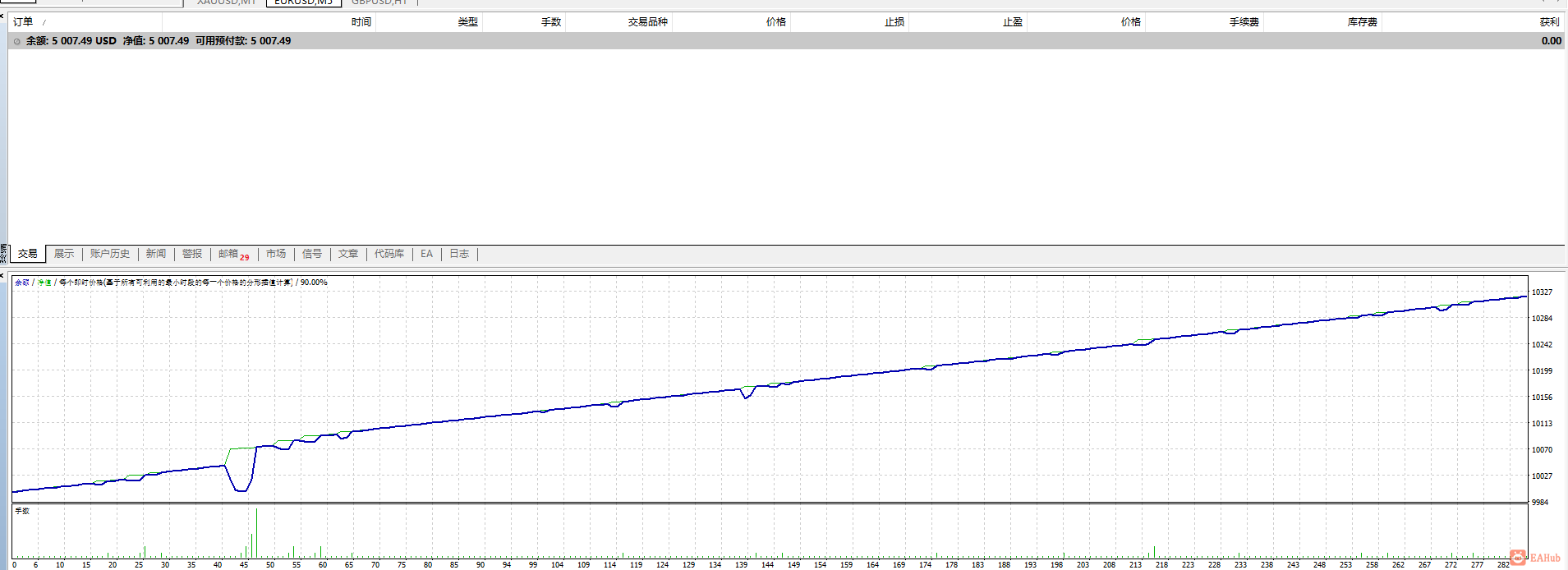The height and width of the screenshot is (570, 1568).
Task: Switch to the XAUUSD,M1 chart tab
Action: click(x=226, y=2)
